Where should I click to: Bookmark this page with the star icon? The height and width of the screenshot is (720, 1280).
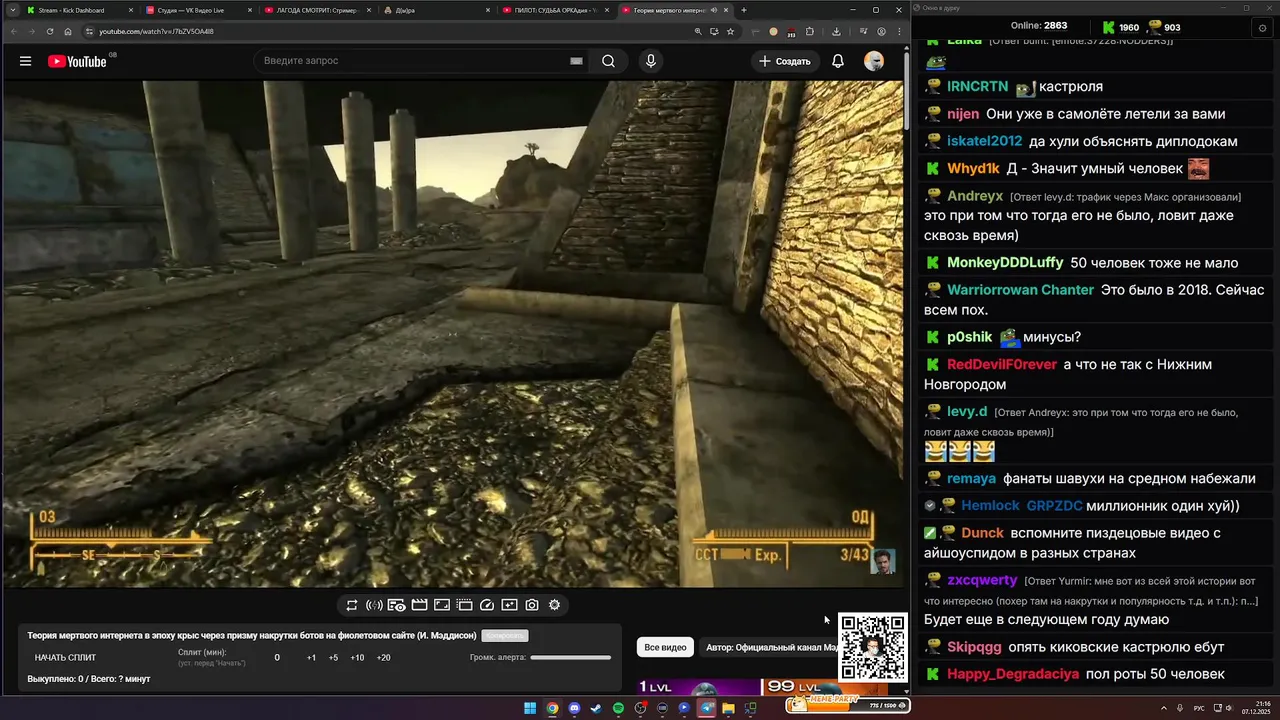tap(730, 31)
